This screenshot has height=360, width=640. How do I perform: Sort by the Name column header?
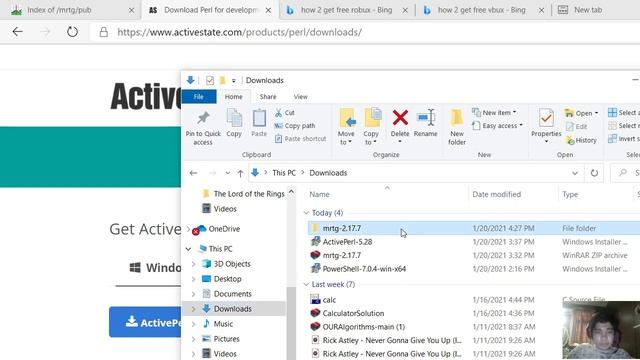[319, 195]
